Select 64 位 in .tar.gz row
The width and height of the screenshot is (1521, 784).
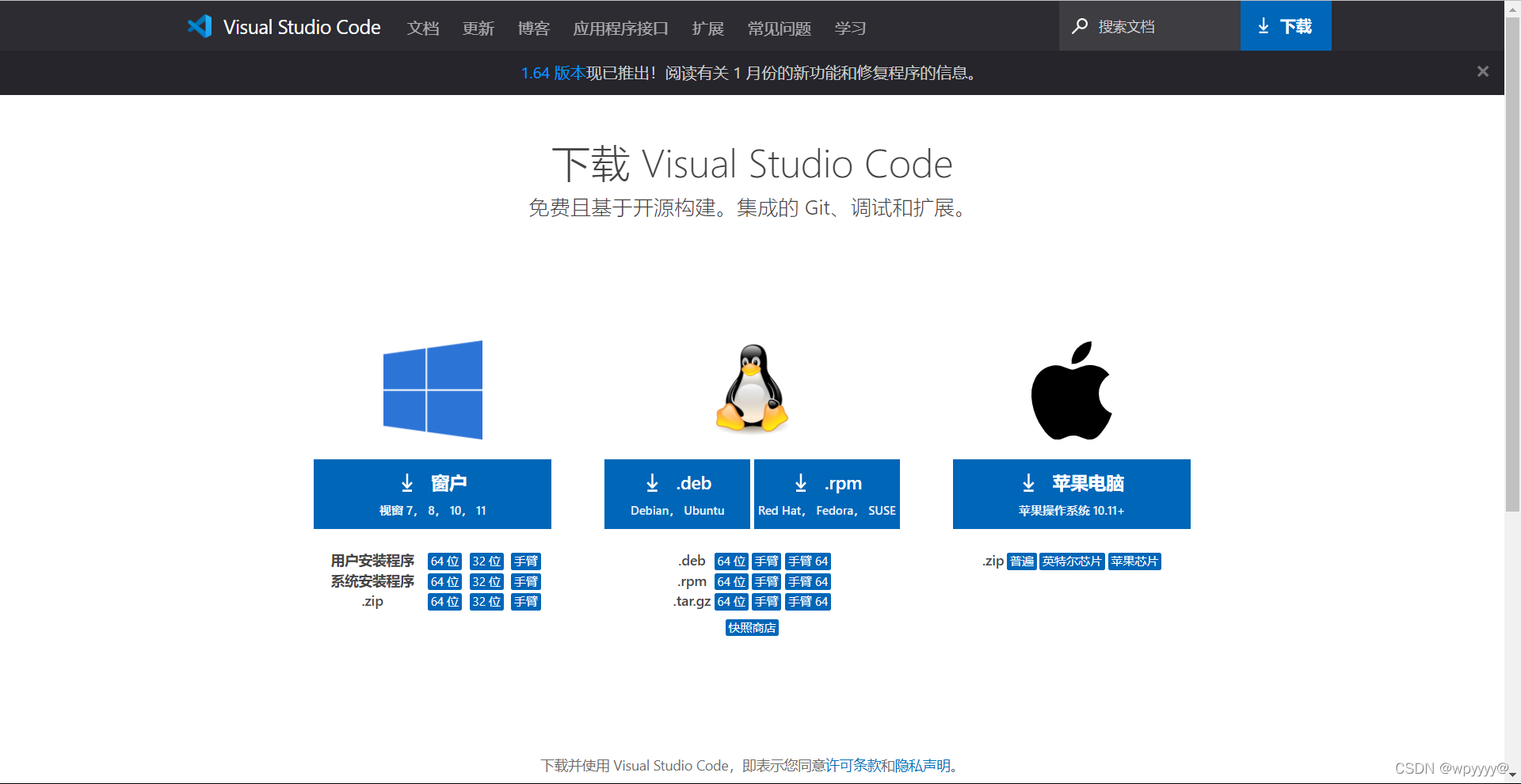(x=731, y=602)
